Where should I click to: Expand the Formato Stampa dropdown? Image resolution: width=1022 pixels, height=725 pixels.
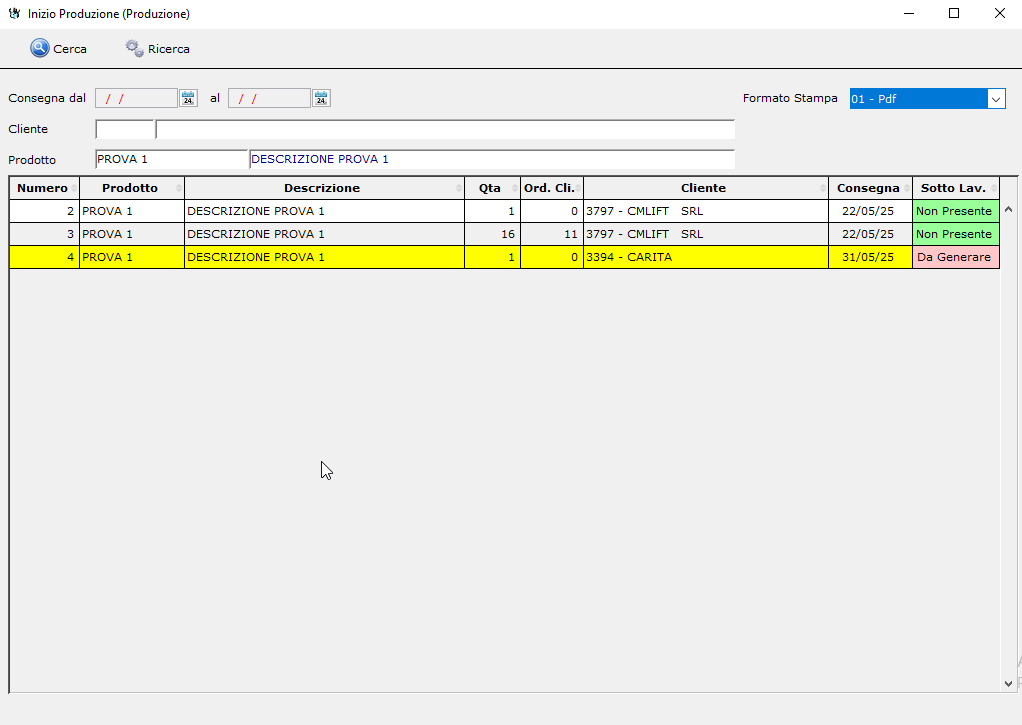pos(996,98)
